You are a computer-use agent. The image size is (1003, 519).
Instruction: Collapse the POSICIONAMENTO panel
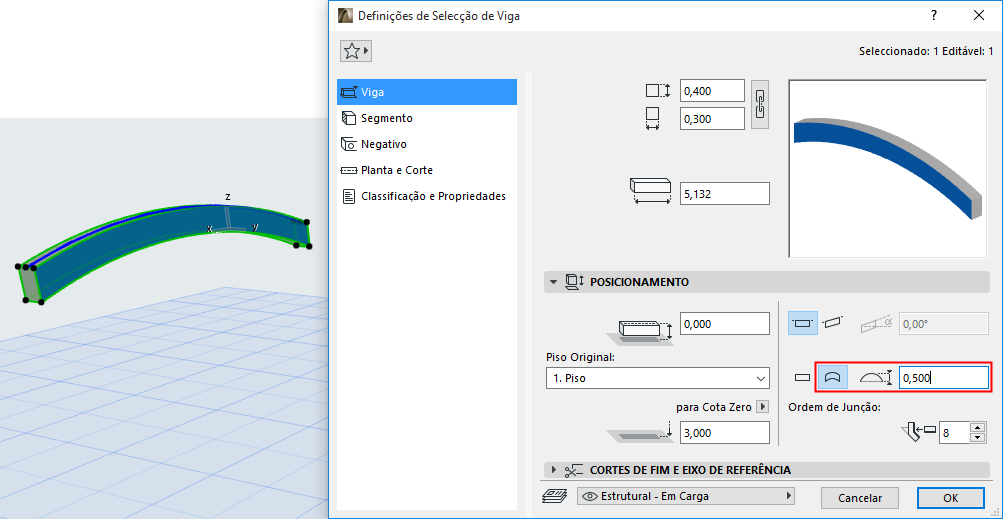(551, 282)
